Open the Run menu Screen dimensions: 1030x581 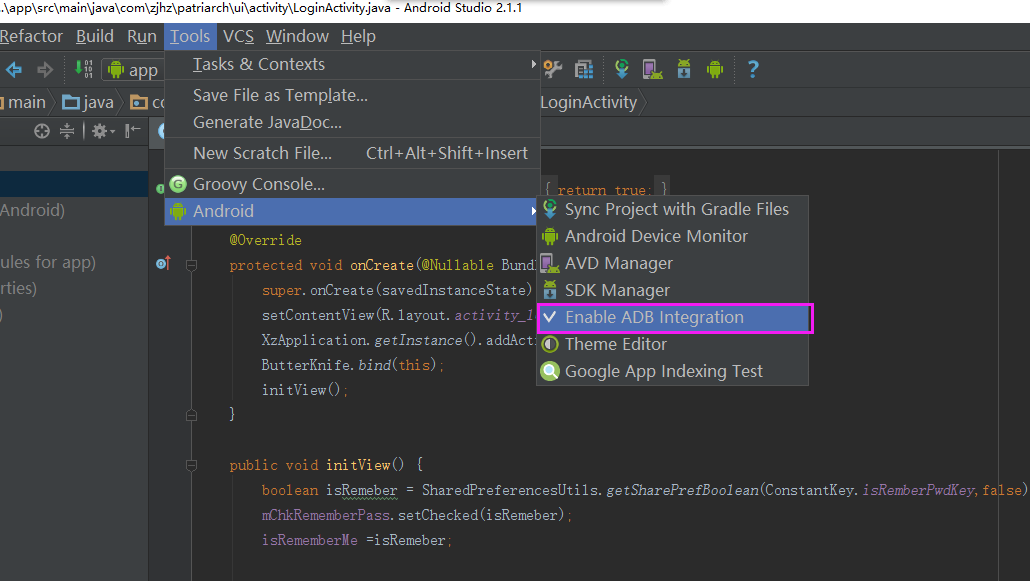click(x=142, y=36)
